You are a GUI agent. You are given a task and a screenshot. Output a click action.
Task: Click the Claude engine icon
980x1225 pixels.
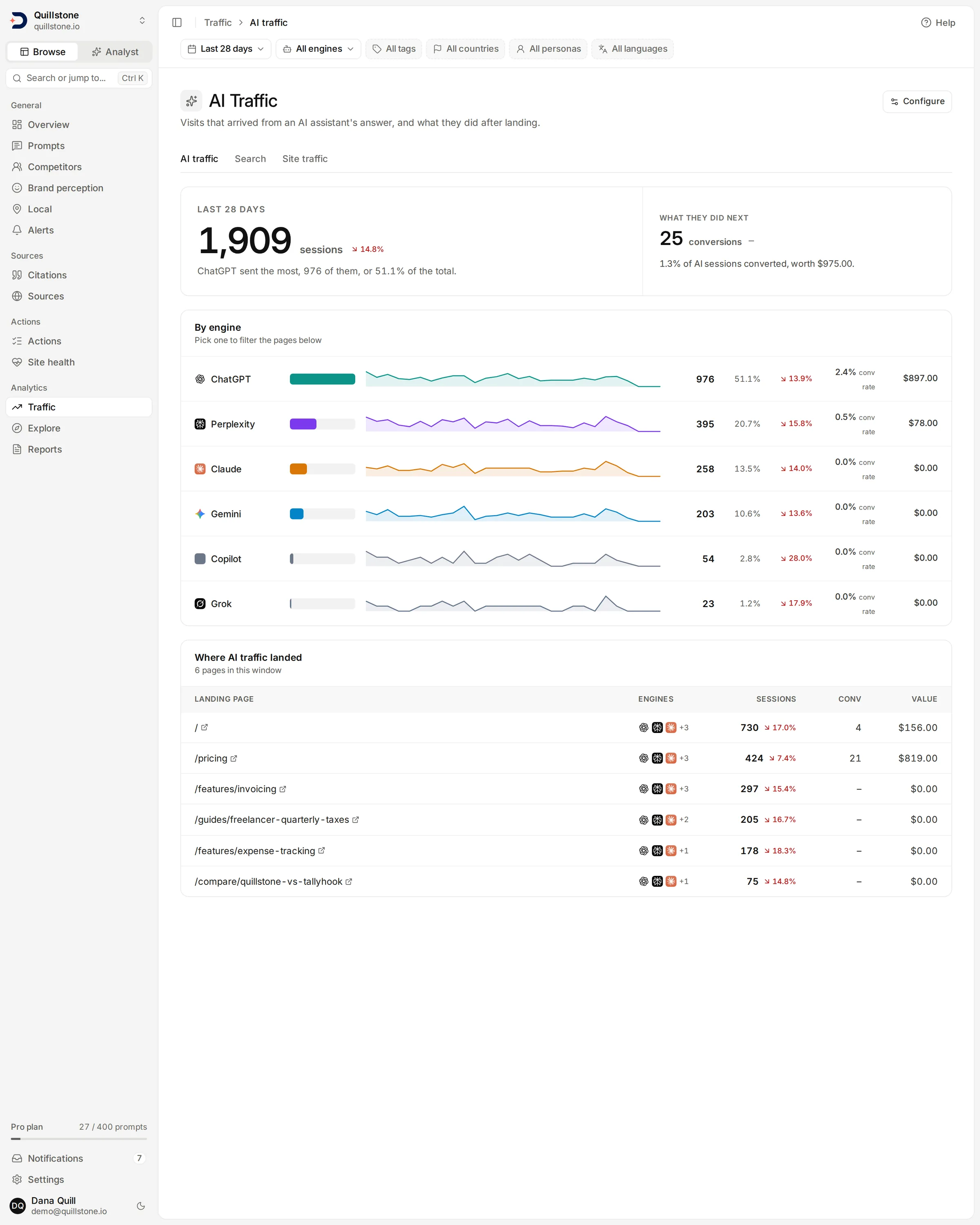(x=200, y=469)
